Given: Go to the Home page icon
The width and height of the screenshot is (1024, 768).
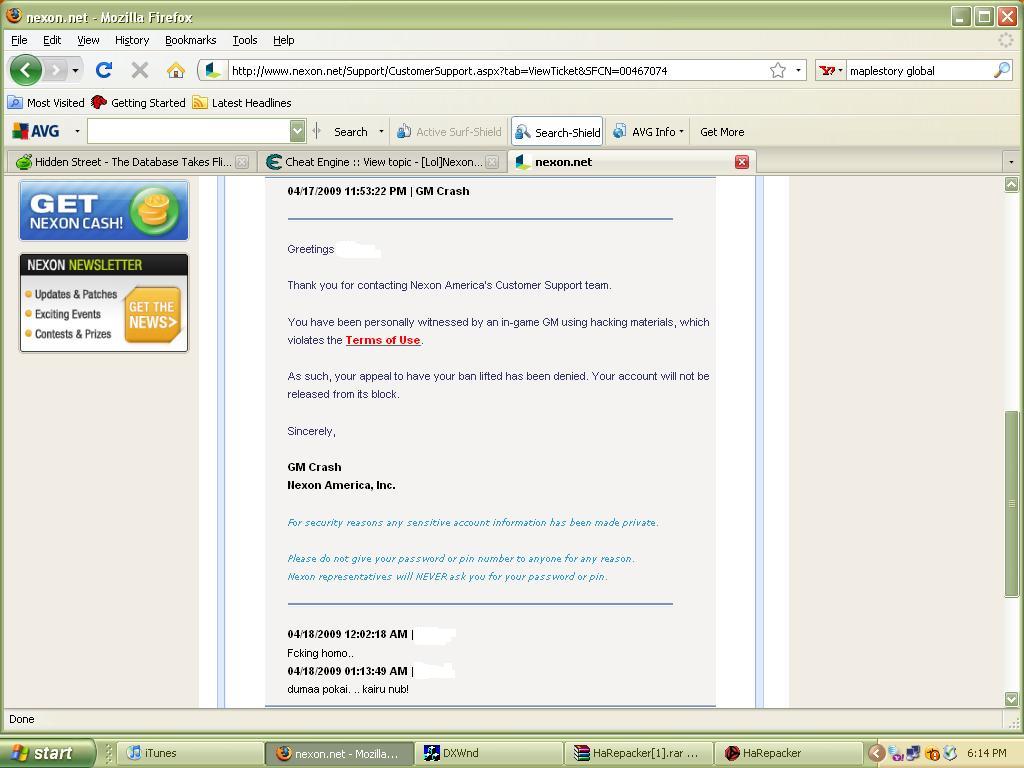Looking at the screenshot, I should [x=175, y=70].
